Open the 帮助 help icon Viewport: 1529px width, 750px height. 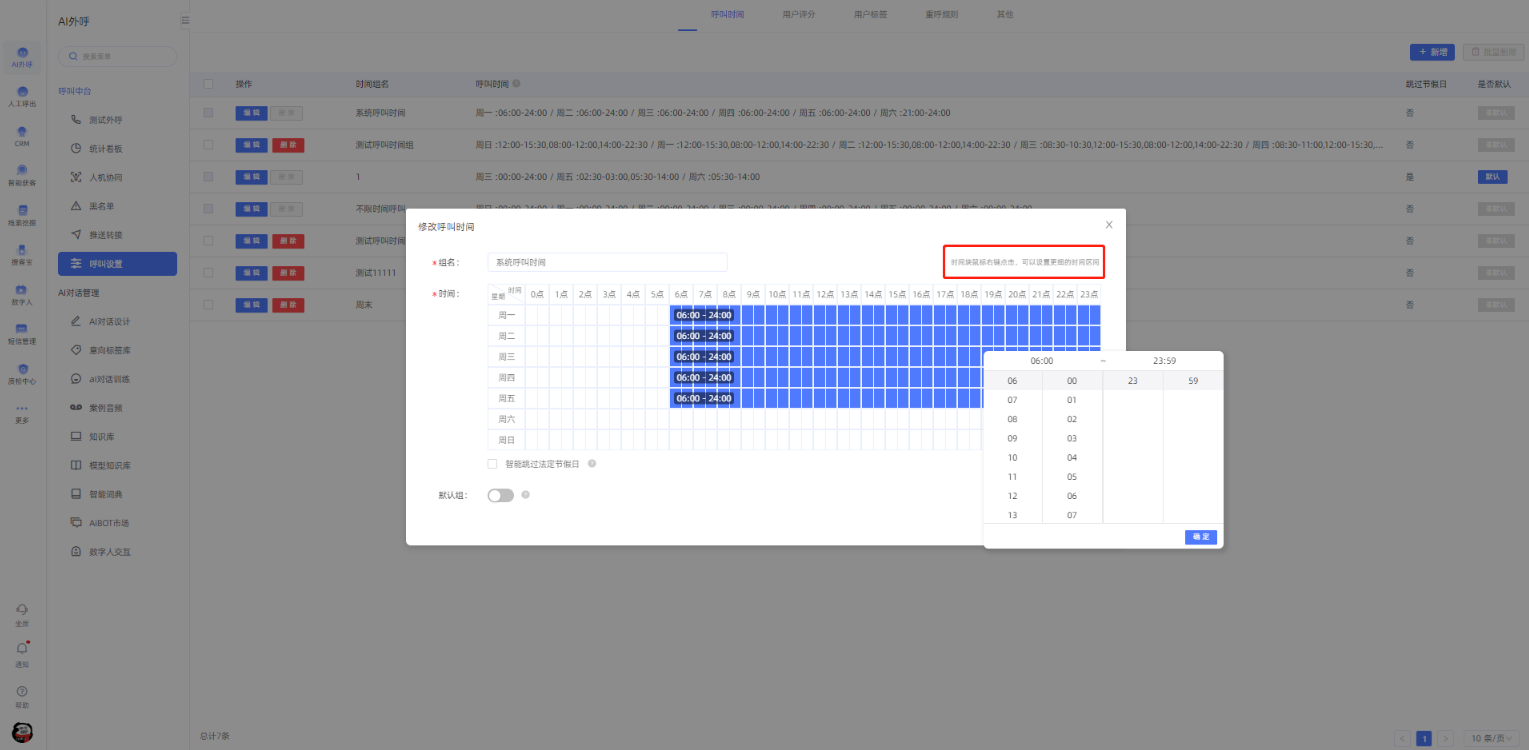click(x=22, y=692)
